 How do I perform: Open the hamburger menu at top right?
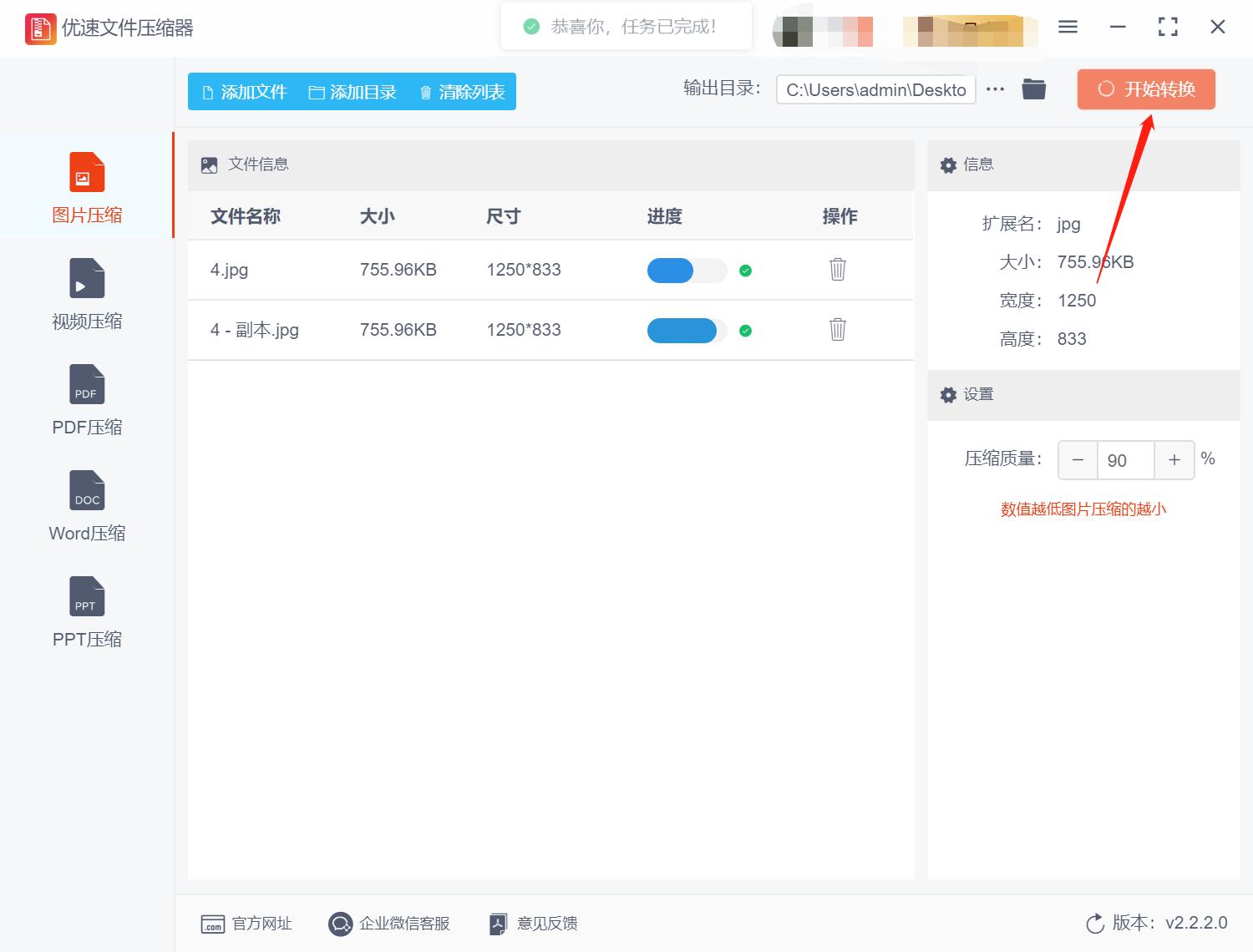[1067, 26]
